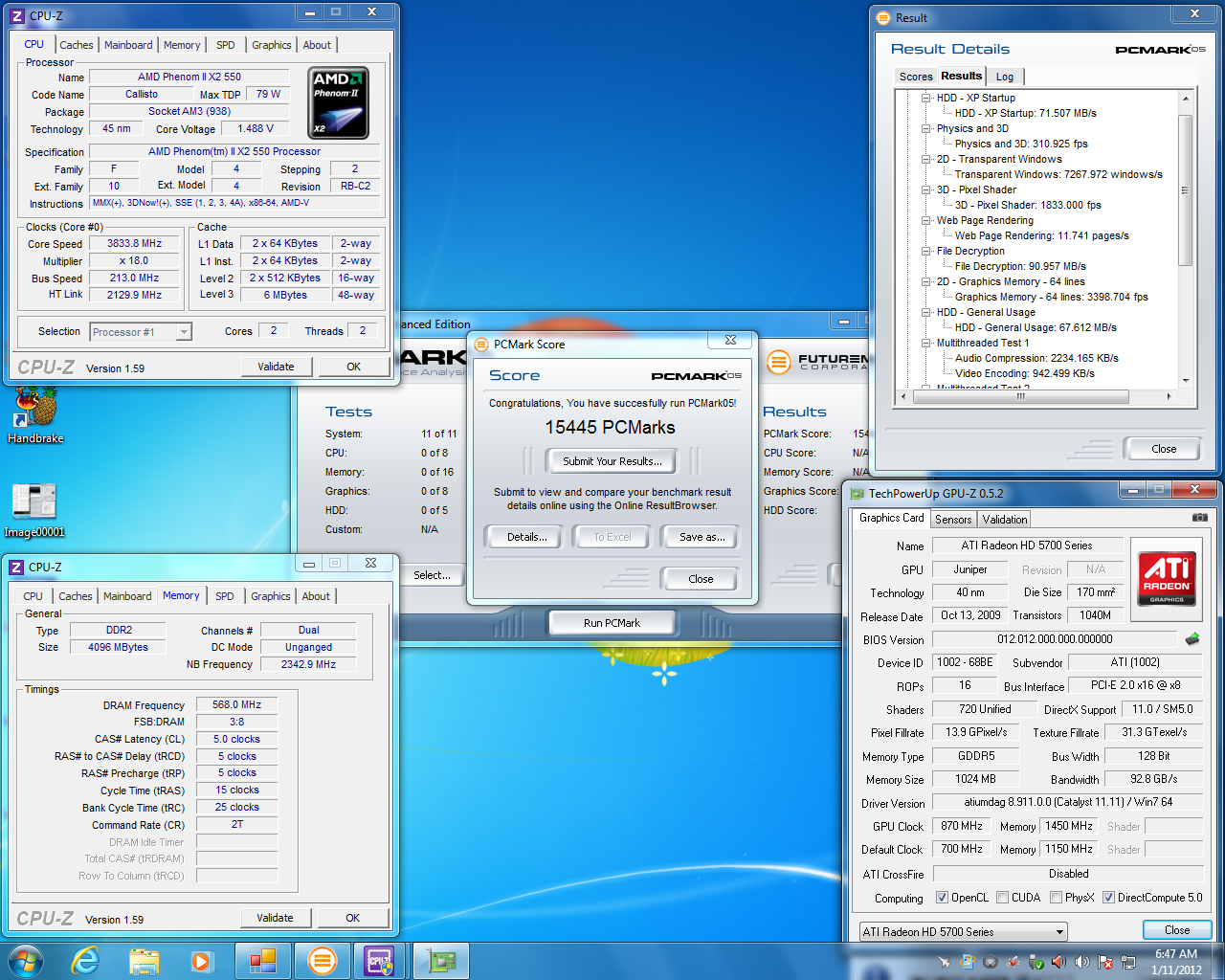Click the Save as... button

coord(702,537)
